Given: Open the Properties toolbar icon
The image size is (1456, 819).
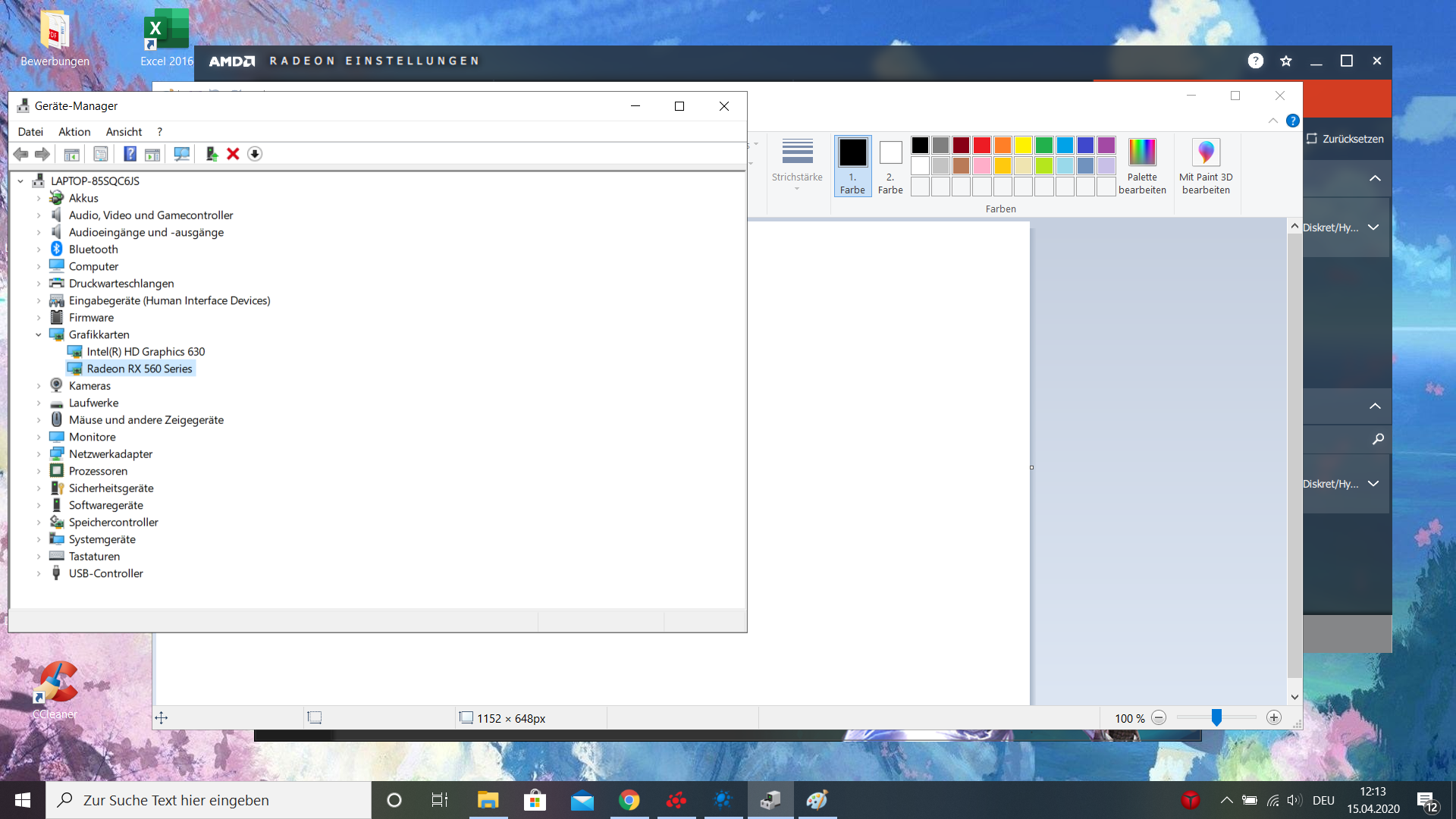Looking at the screenshot, I should pos(100,154).
